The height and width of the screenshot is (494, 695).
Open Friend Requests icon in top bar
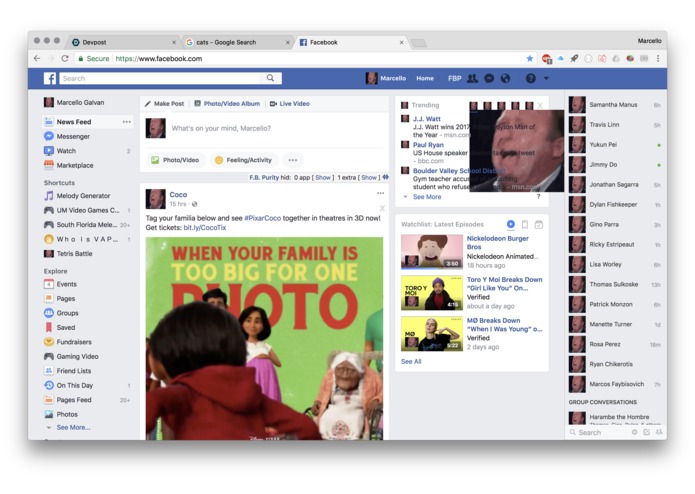point(472,78)
